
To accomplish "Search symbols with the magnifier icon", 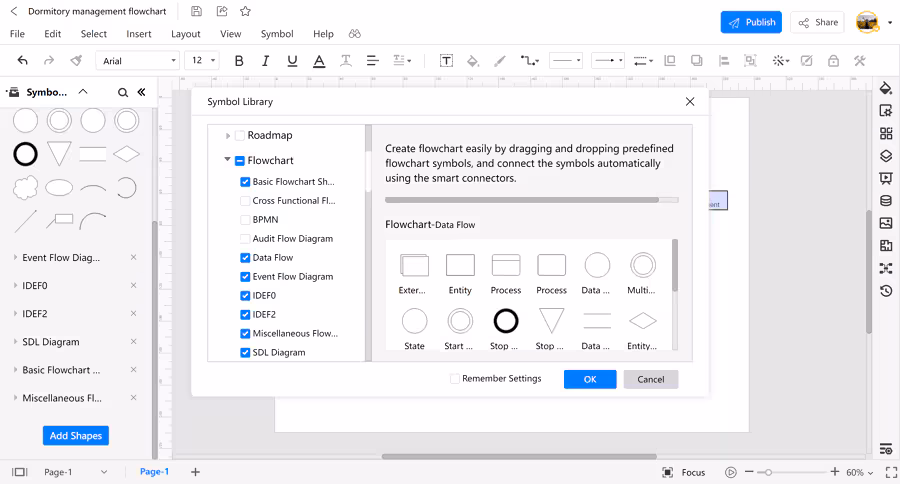I will coord(123,92).
